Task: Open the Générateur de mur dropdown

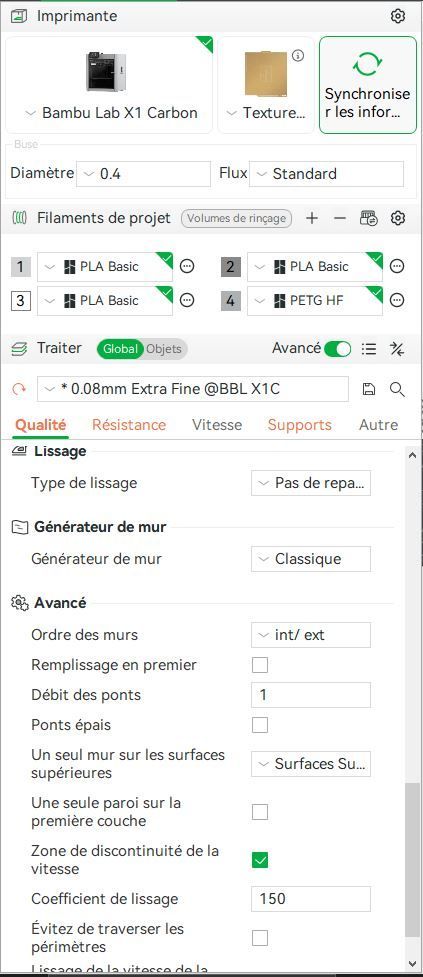Action: (x=311, y=559)
